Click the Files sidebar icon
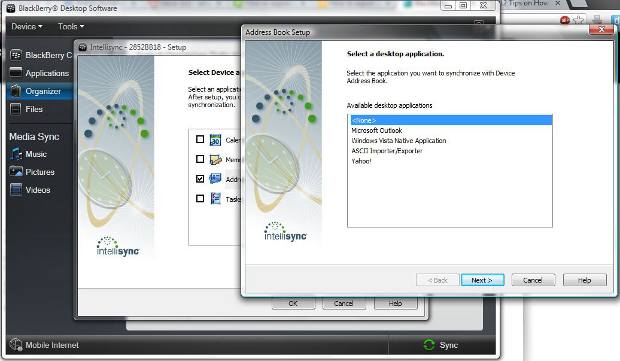 [x=15, y=109]
